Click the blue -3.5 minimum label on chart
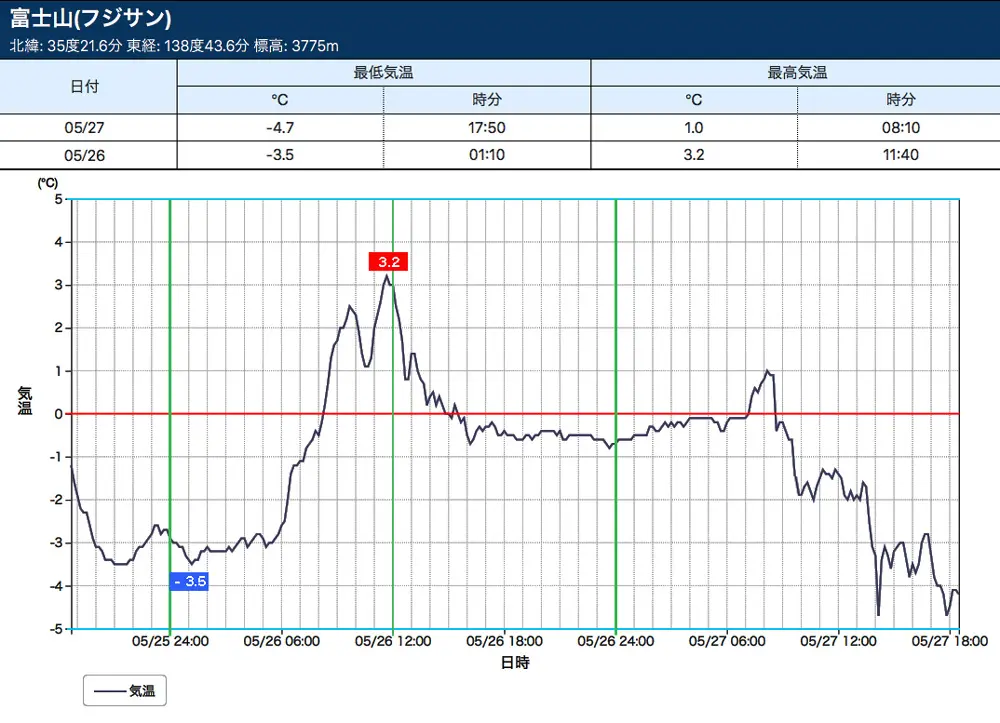 click(x=189, y=581)
